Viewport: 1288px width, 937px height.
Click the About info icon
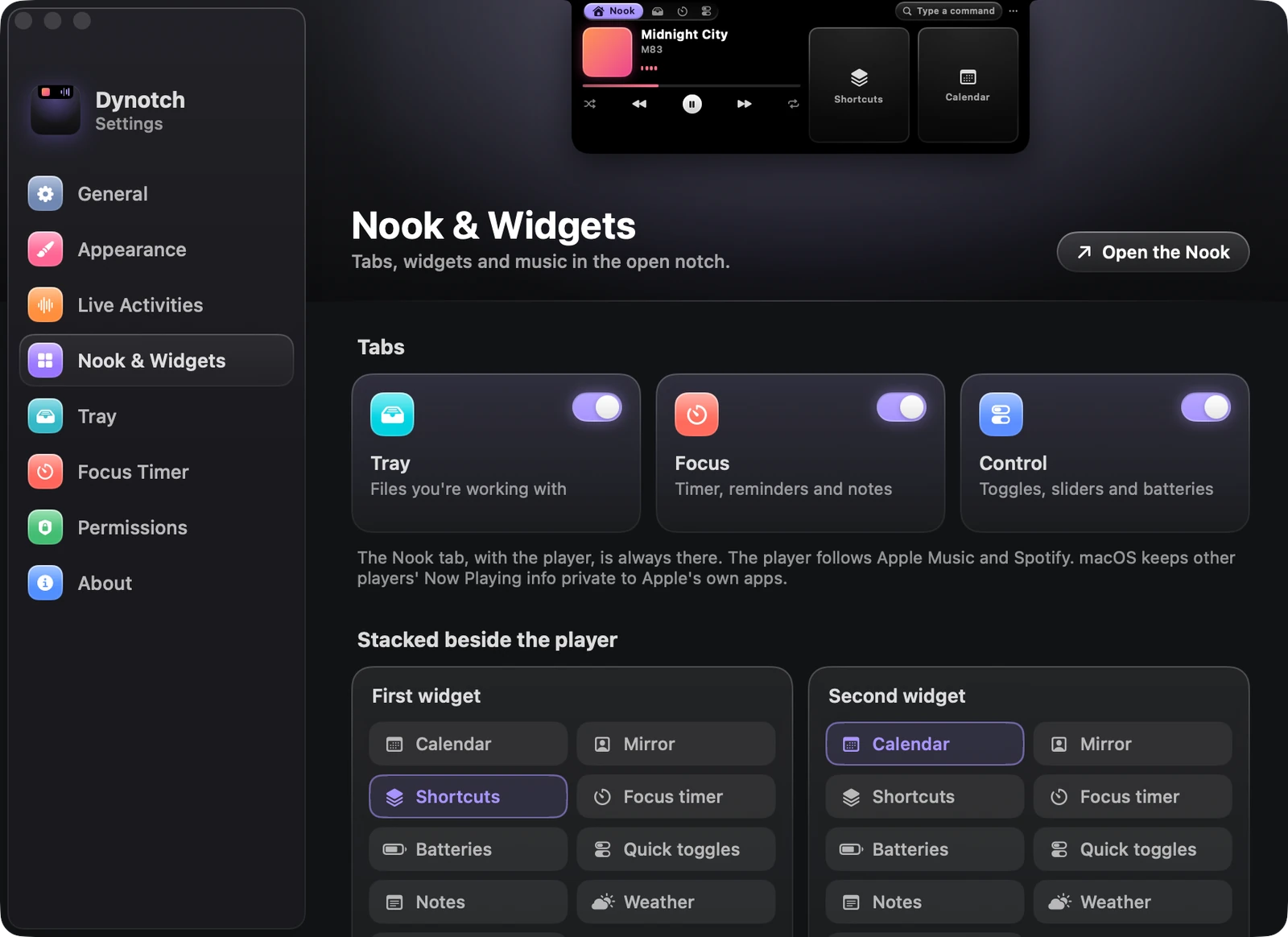click(x=45, y=583)
